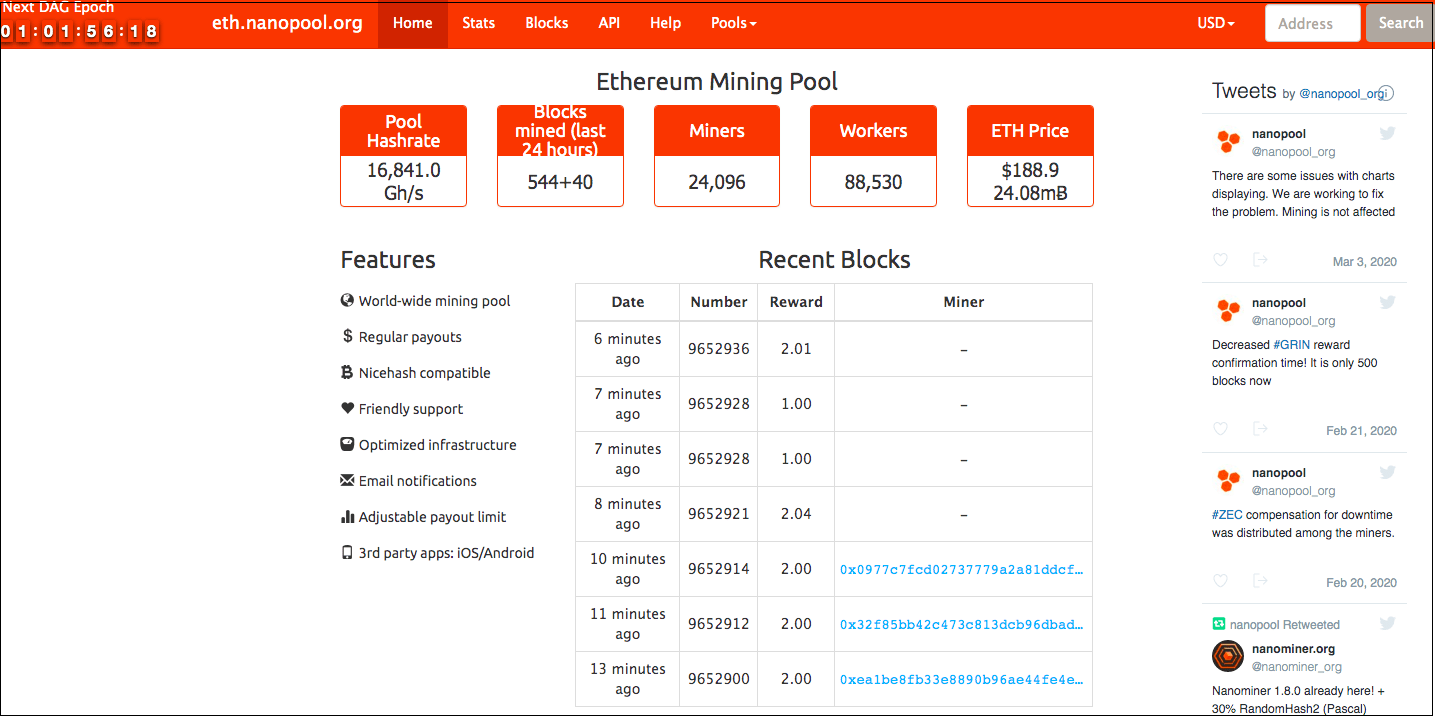
Task: Share the Feb 21, 2020 tweet
Action: 1260,429
